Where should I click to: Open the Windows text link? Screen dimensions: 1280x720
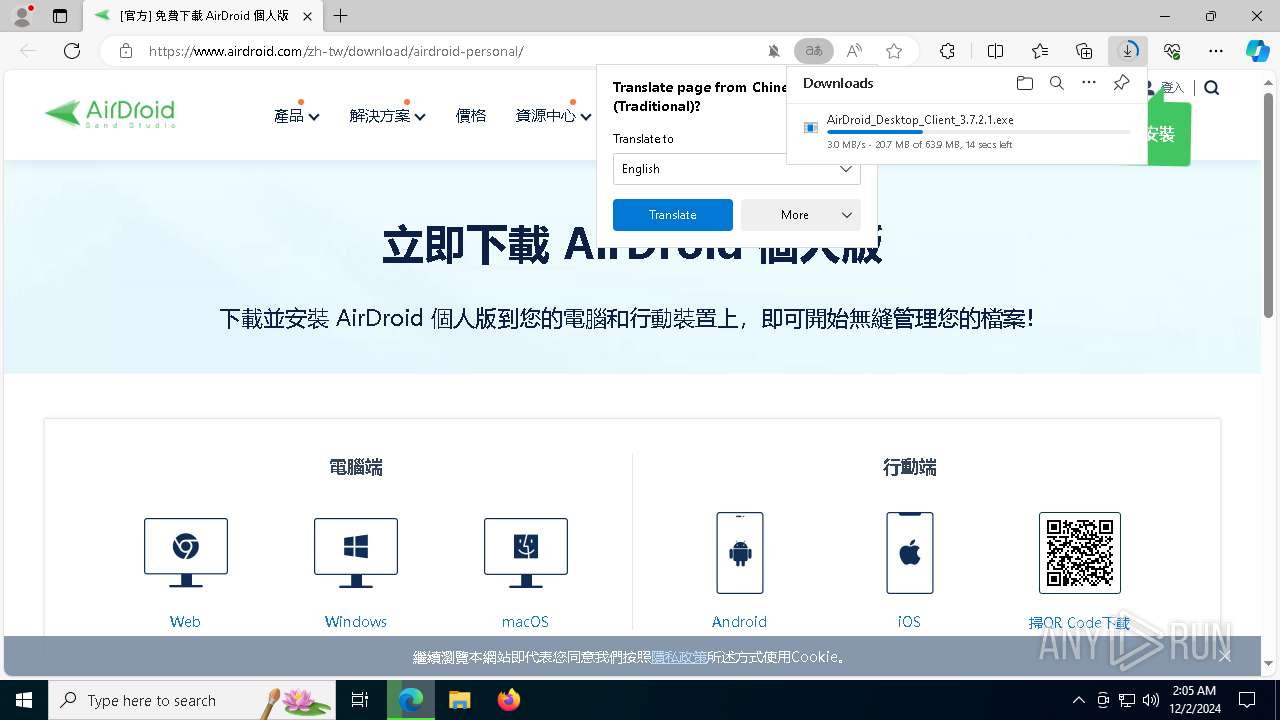click(356, 622)
